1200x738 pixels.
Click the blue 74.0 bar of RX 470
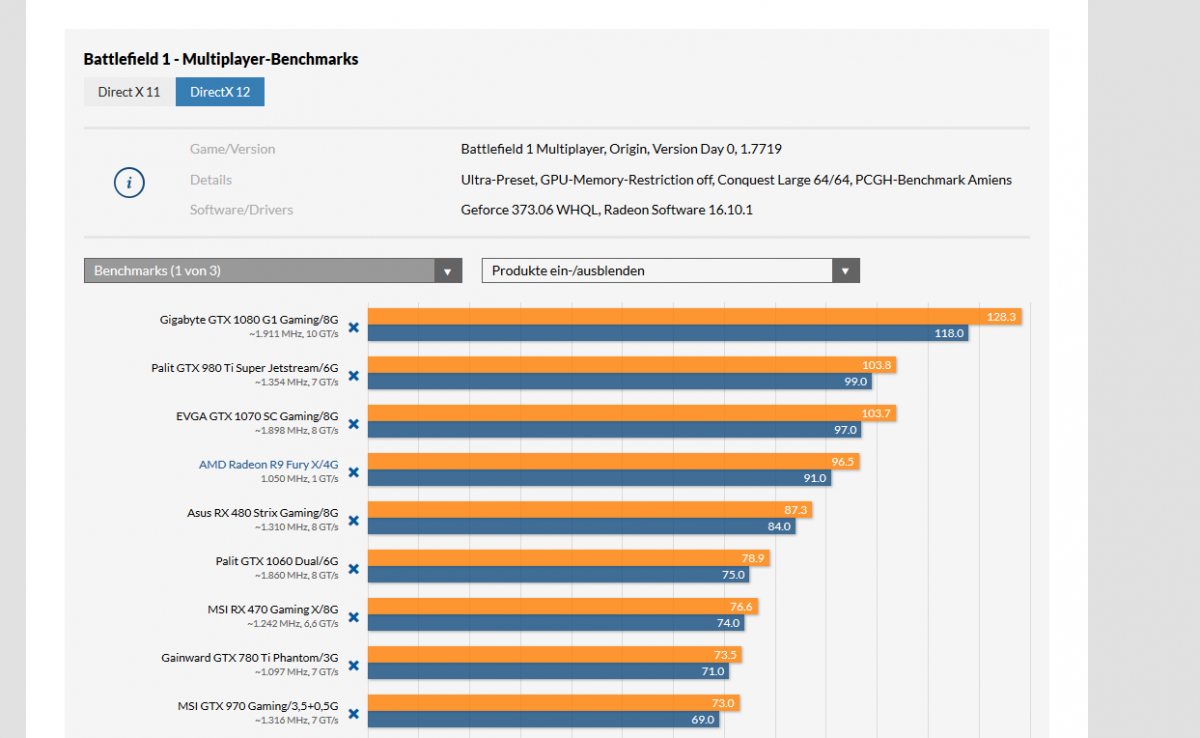[x=556, y=623]
